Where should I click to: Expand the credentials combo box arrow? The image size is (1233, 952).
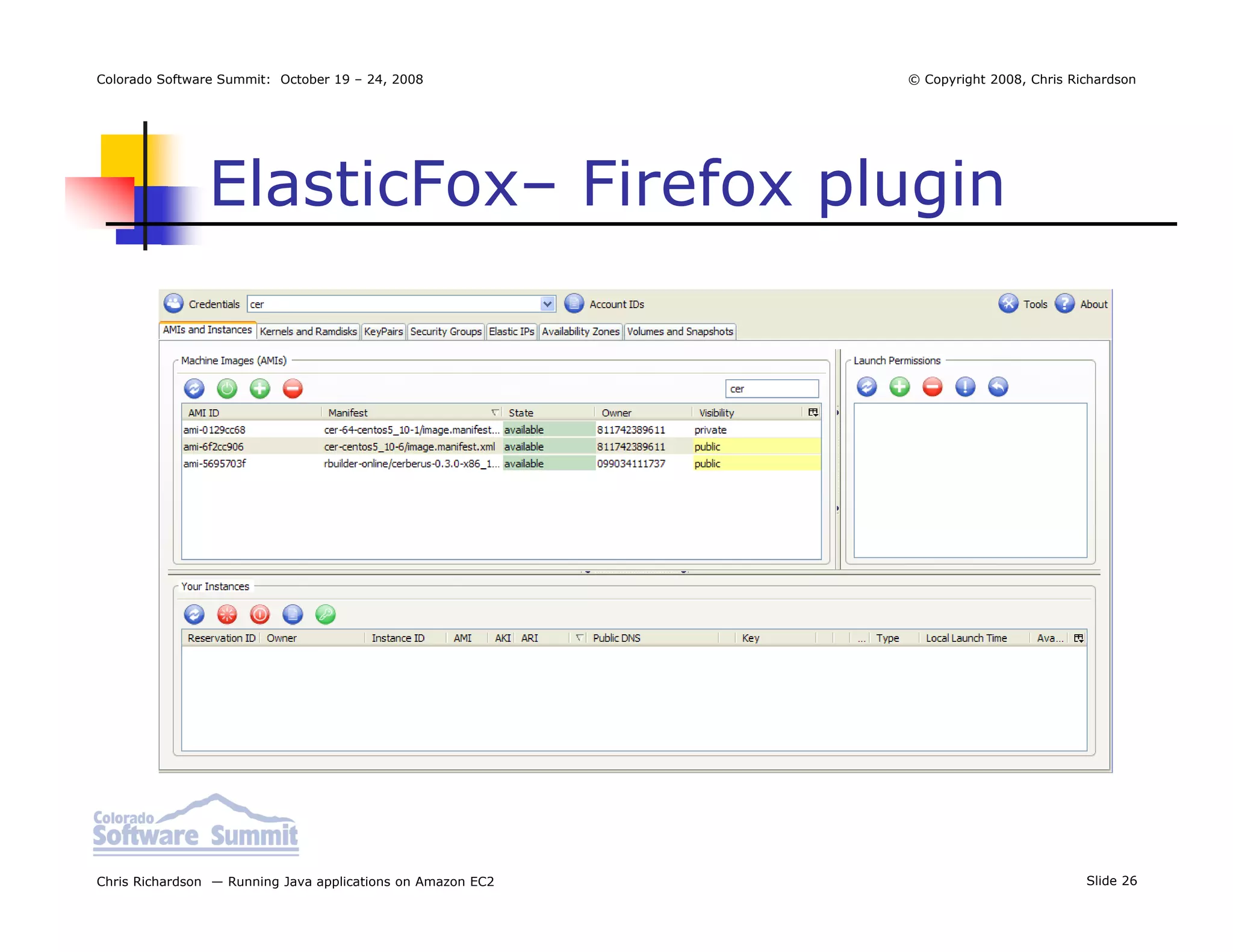click(x=547, y=304)
